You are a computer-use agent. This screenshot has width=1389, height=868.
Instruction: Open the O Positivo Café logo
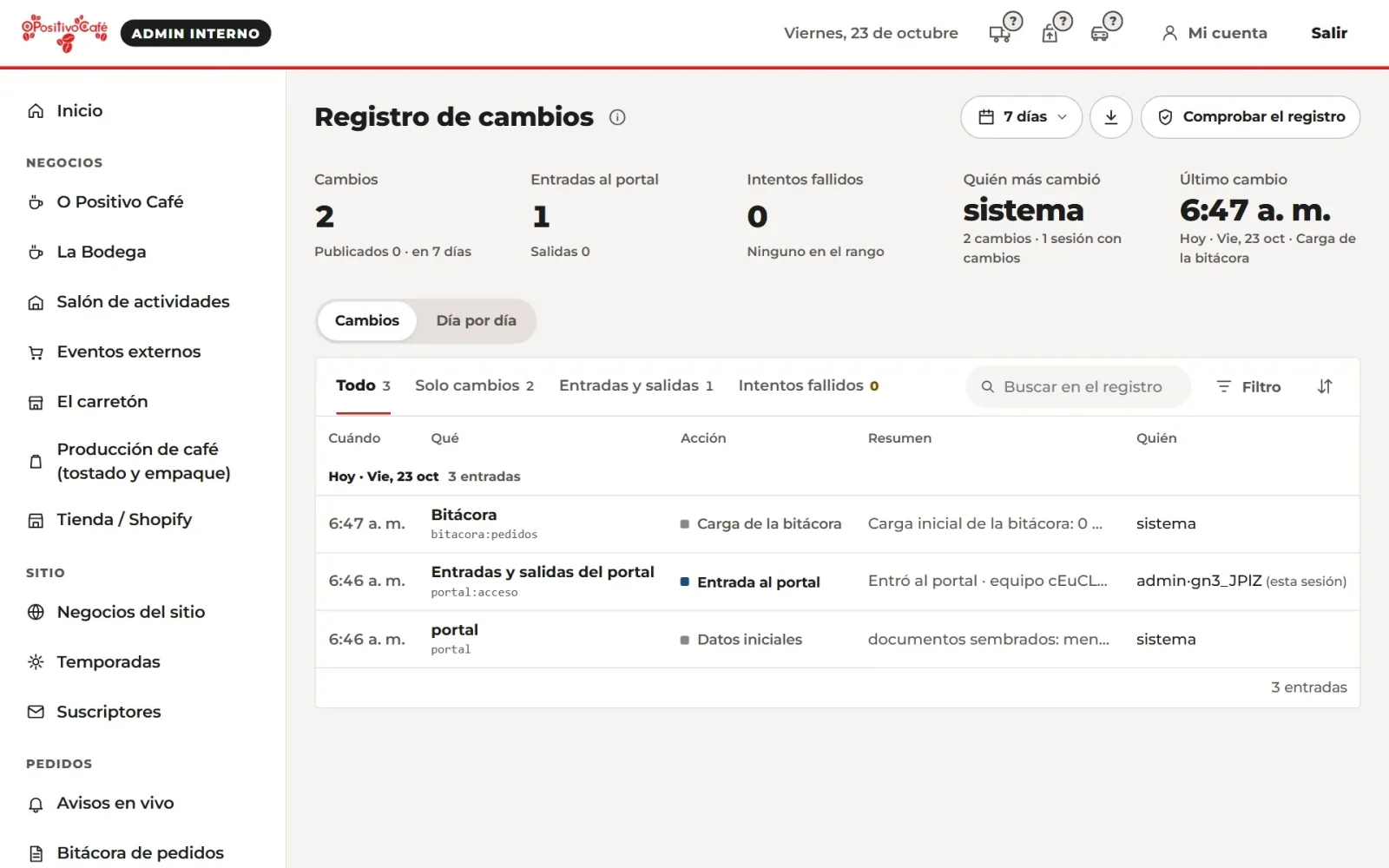[65, 33]
